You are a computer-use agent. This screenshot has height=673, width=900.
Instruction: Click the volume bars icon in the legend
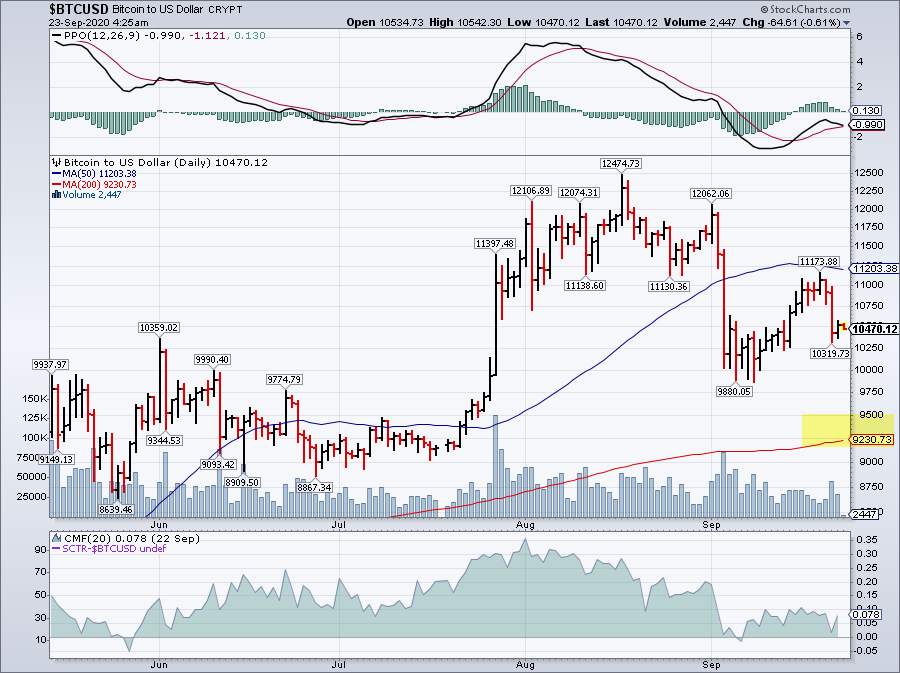(x=56, y=194)
